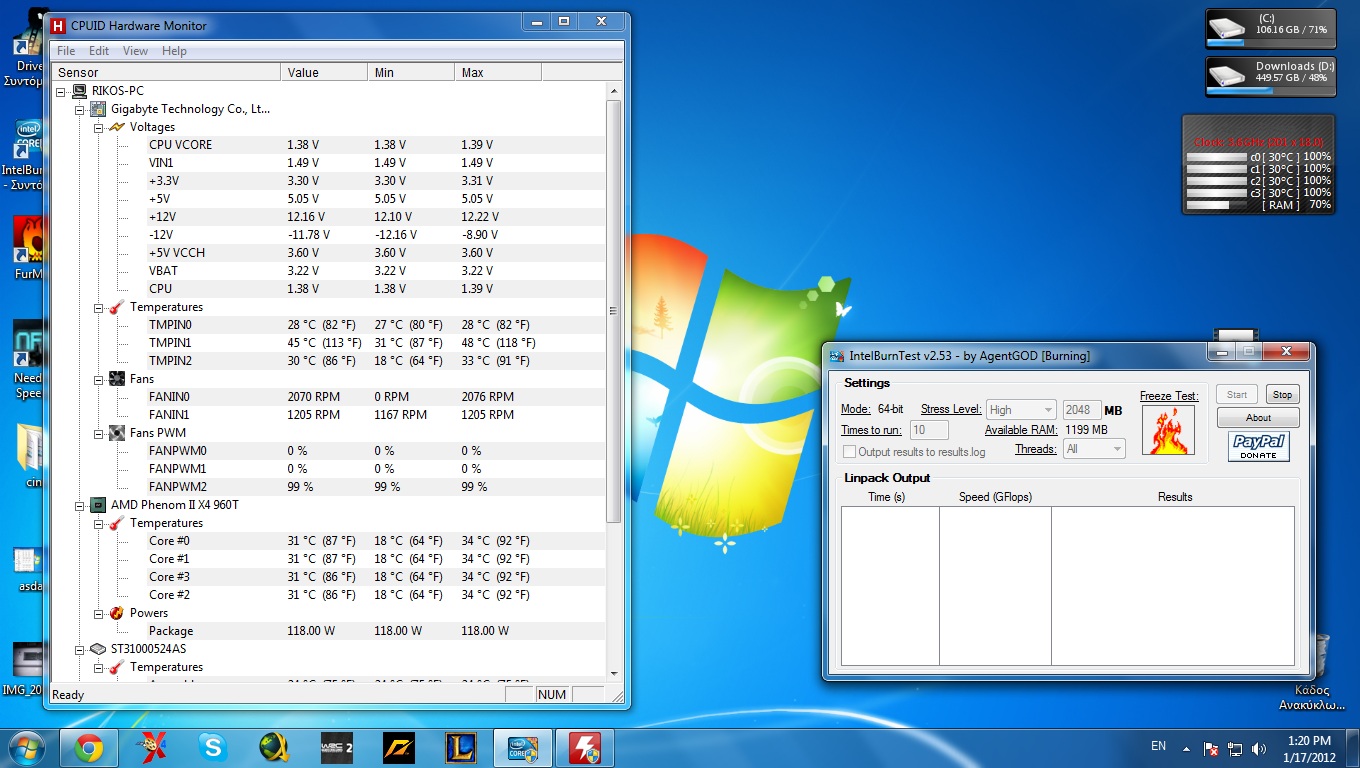This screenshot has width=1360, height=768.
Task: Select the Gigabyte motherboard icon
Action: (98, 109)
